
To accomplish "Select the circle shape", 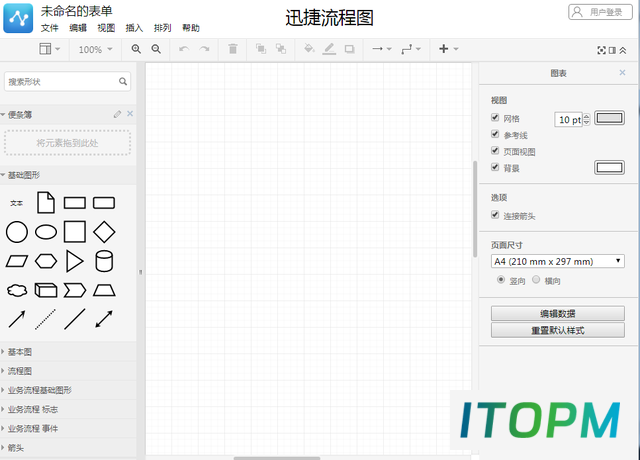I will [17, 232].
